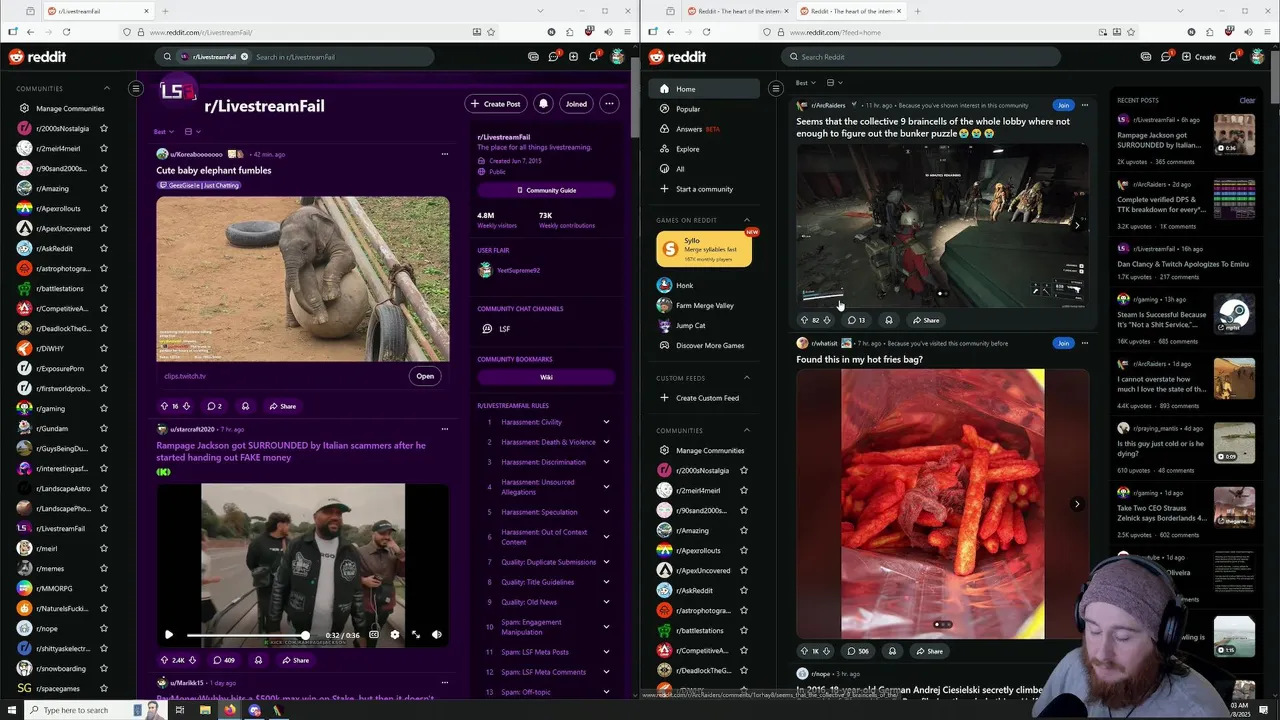Favorite r/2000sNostalgia star in left window
Screen dimensions: 1280x720
click(x=104, y=128)
